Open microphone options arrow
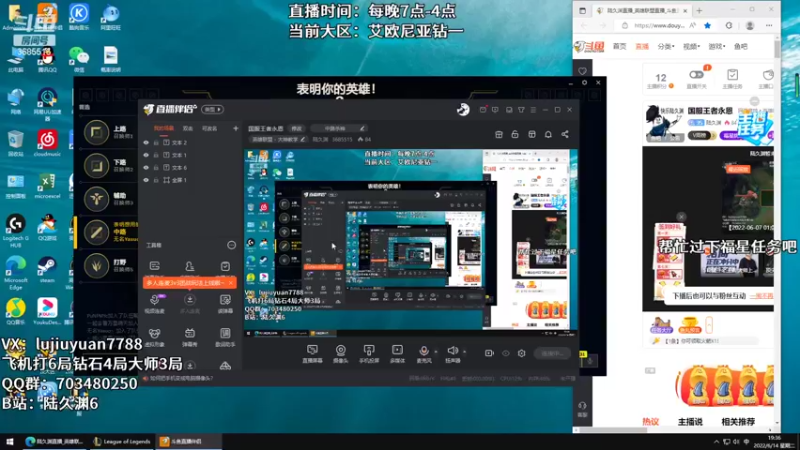 (436, 351)
